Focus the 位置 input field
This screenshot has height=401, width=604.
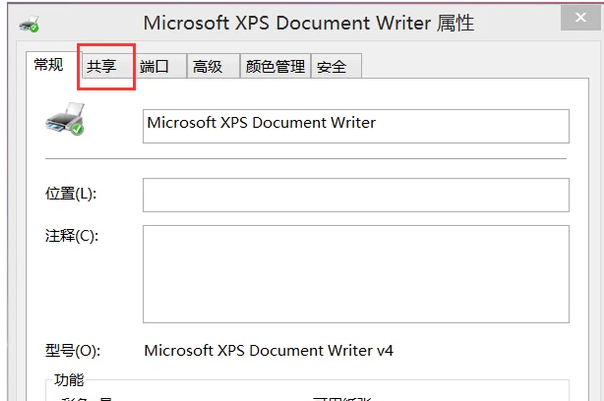pyautogui.click(x=356, y=195)
